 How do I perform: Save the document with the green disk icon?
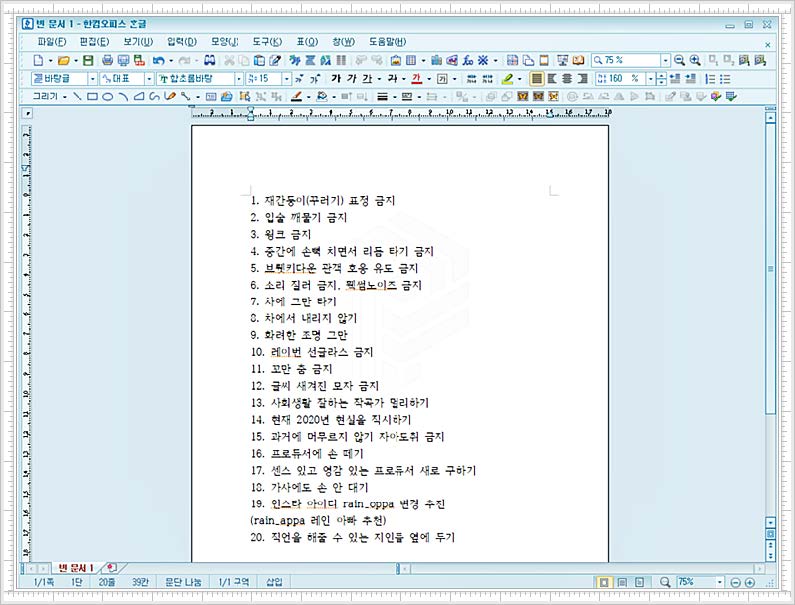[88, 60]
